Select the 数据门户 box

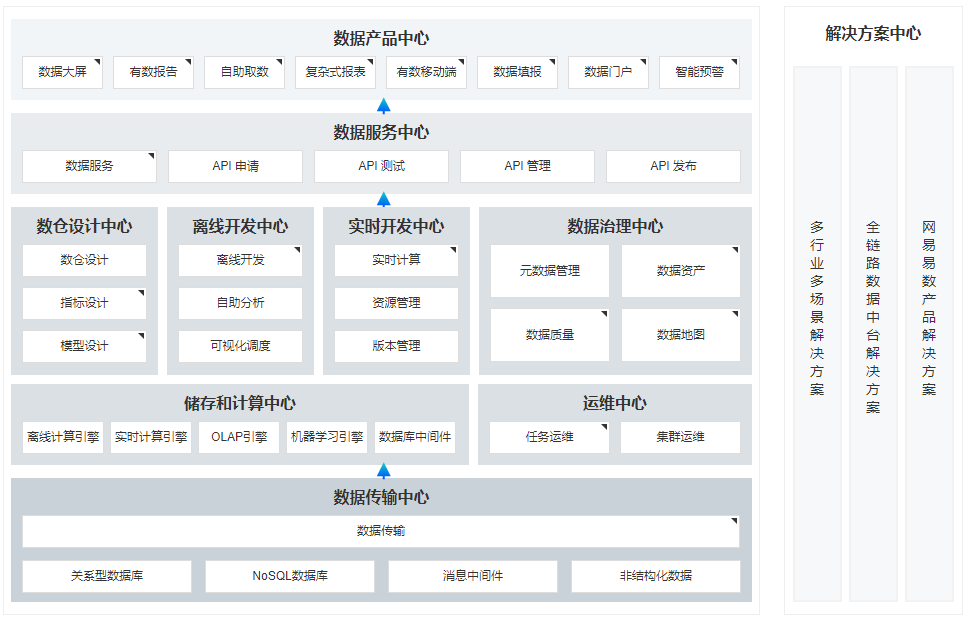pyautogui.click(x=608, y=72)
